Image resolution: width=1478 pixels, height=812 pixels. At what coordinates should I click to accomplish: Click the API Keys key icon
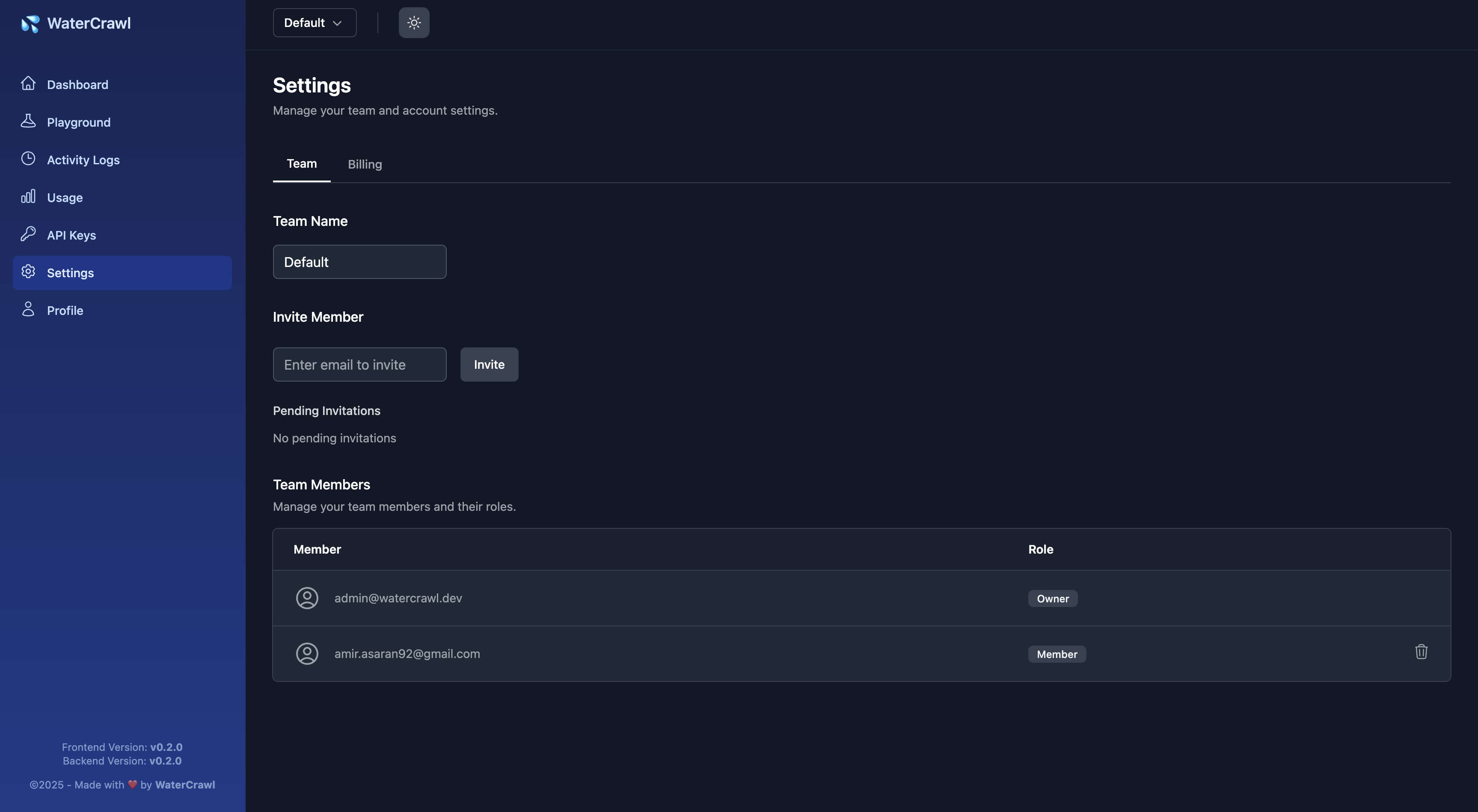coord(28,234)
